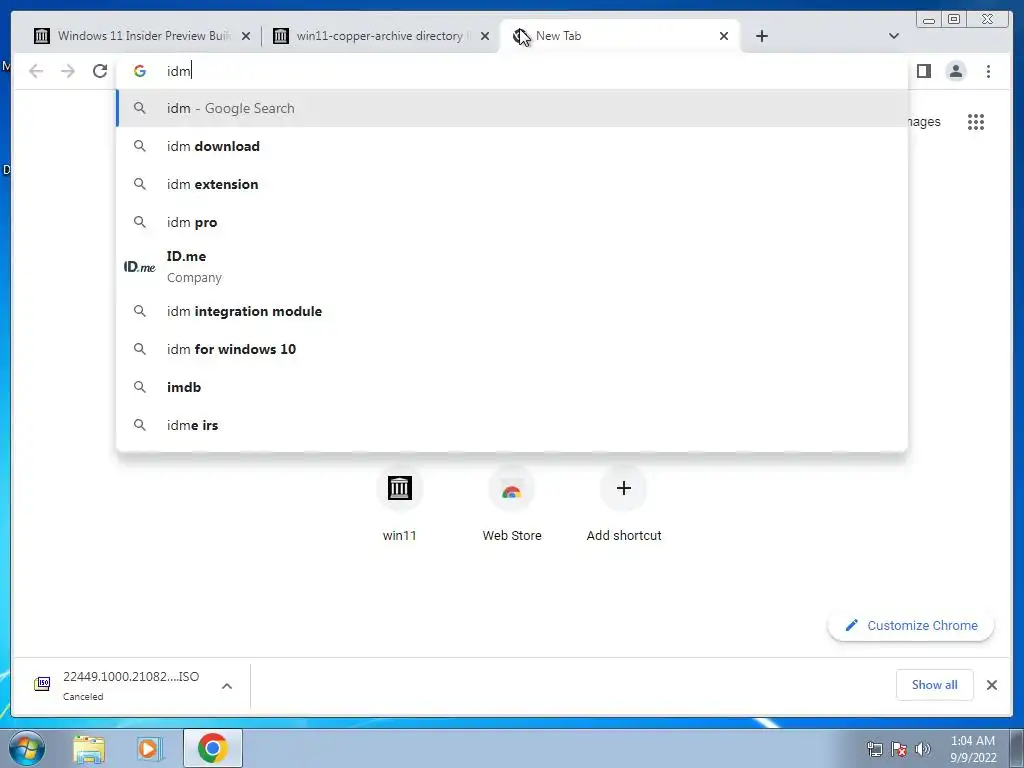Reload the page with the refresh icon

coord(100,71)
